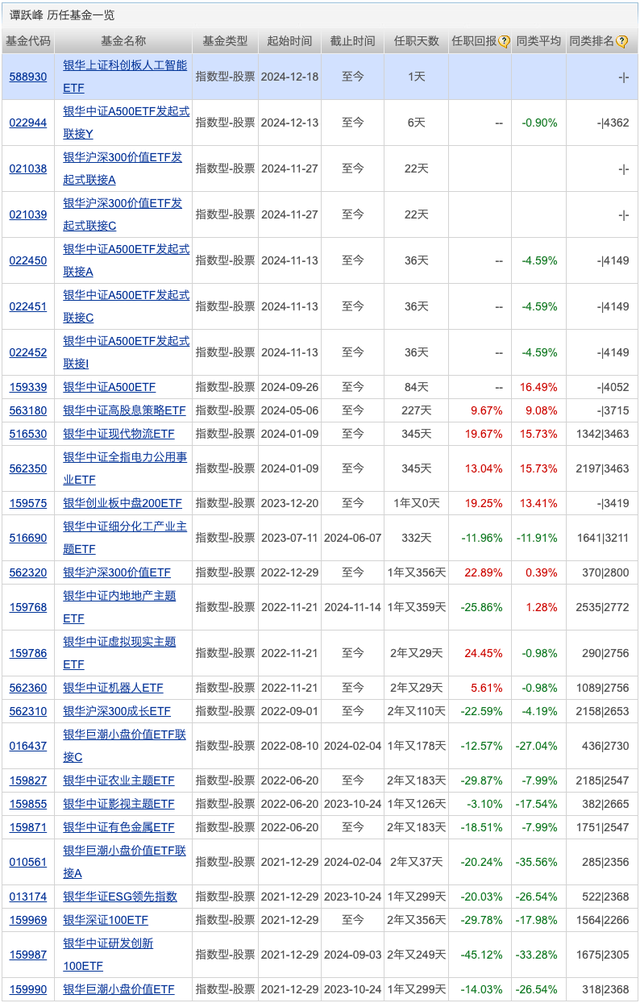Open fund code 159339

[28, 388]
